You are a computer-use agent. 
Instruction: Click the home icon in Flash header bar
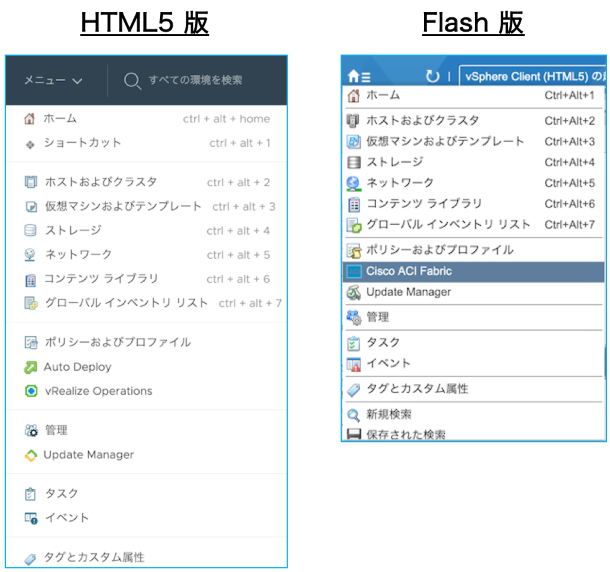pyautogui.click(x=353, y=76)
